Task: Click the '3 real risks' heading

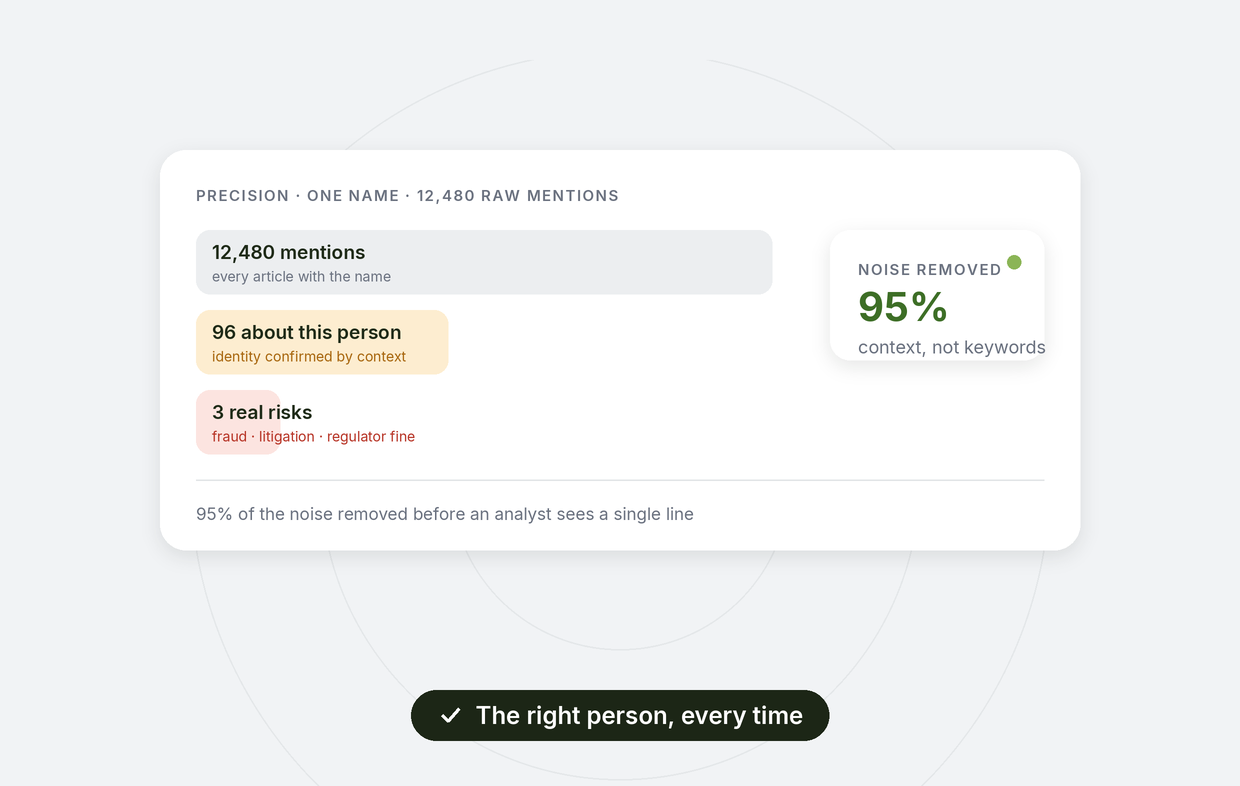Action: pyautogui.click(x=262, y=413)
